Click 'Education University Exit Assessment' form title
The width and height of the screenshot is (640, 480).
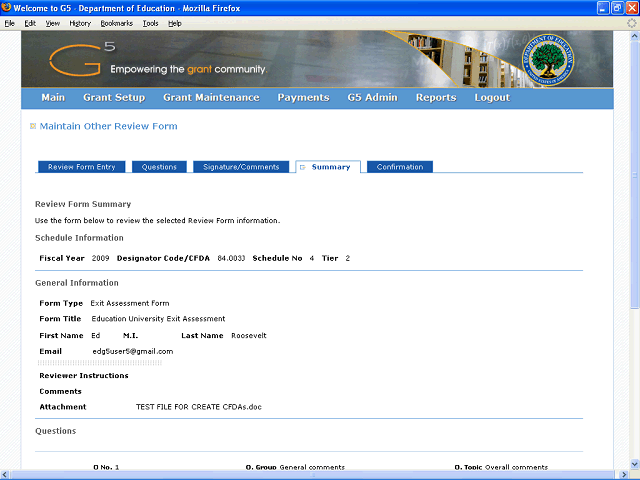click(x=158, y=319)
